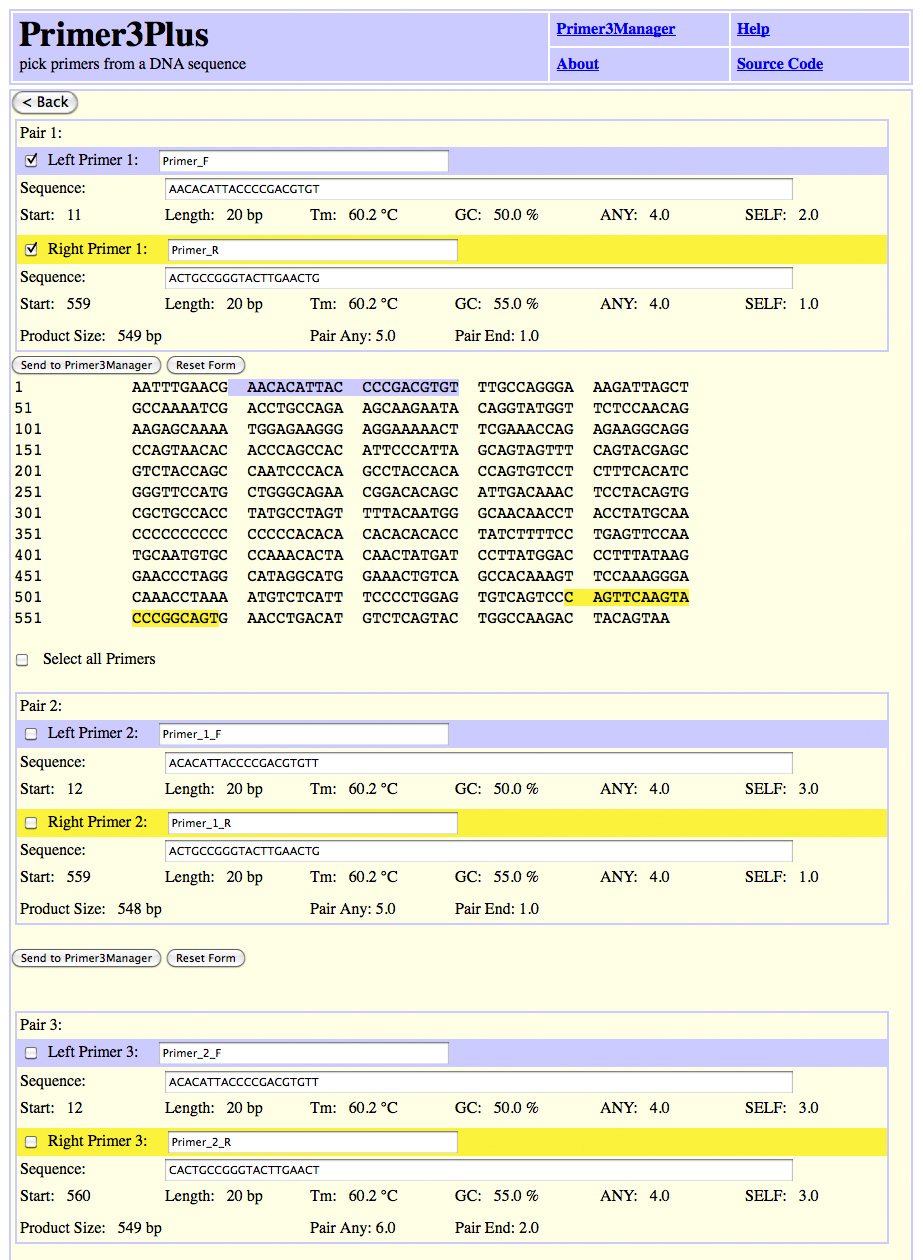923x1260 pixels.
Task: Open the About page
Action: [x=577, y=64]
